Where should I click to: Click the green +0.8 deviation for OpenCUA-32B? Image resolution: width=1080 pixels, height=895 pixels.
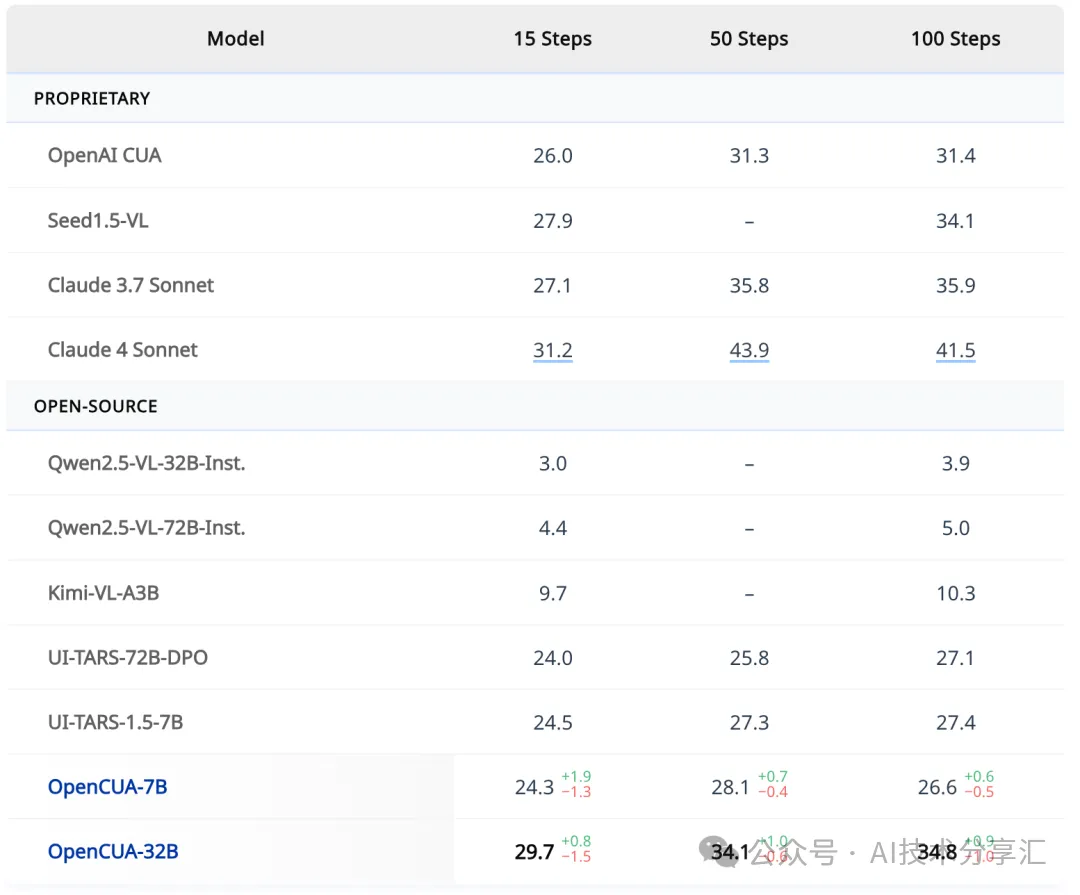pyautogui.click(x=576, y=842)
